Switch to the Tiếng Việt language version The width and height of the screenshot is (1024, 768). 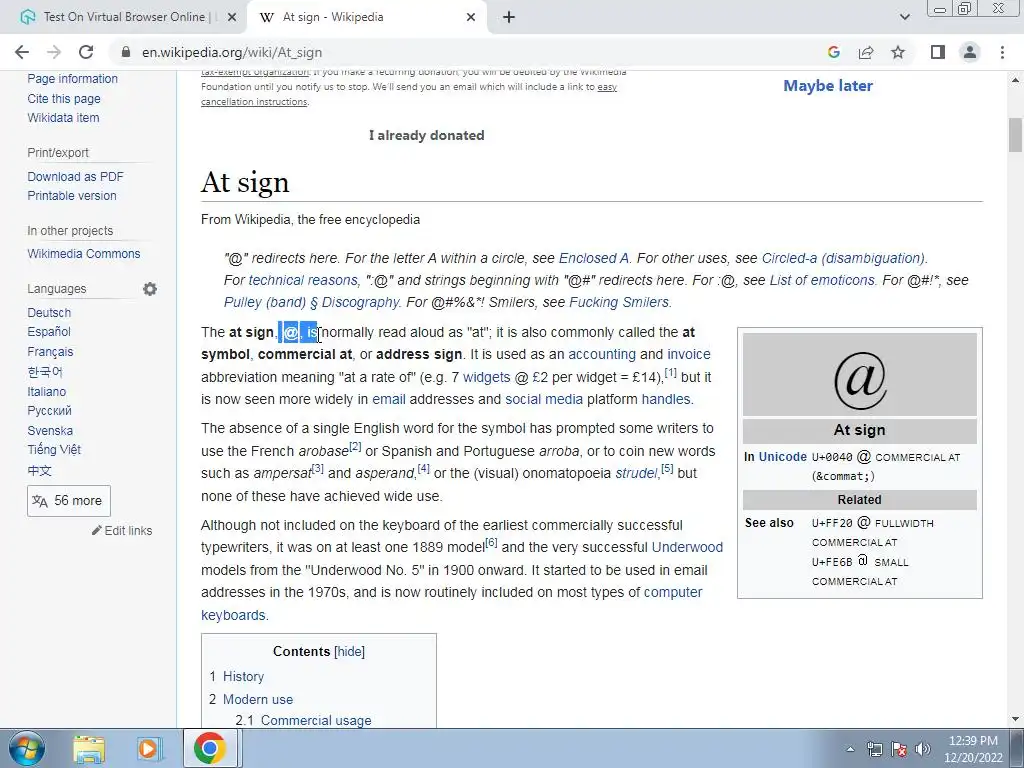pyautogui.click(x=54, y=449)
